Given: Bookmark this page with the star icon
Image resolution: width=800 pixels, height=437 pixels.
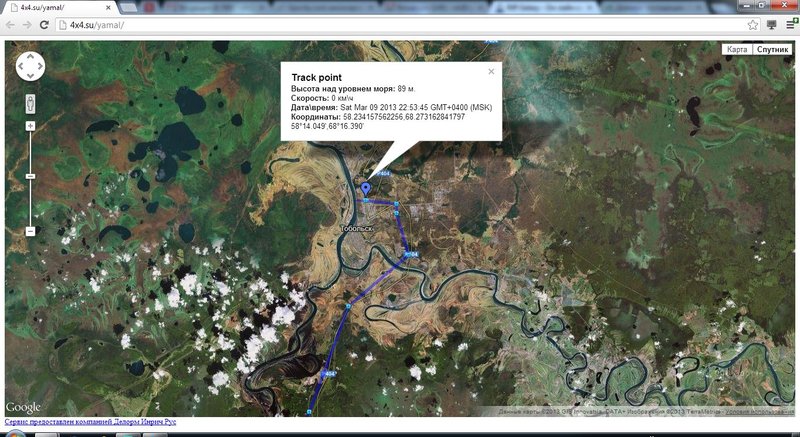Looking at the screenshot, I should 752,24.
